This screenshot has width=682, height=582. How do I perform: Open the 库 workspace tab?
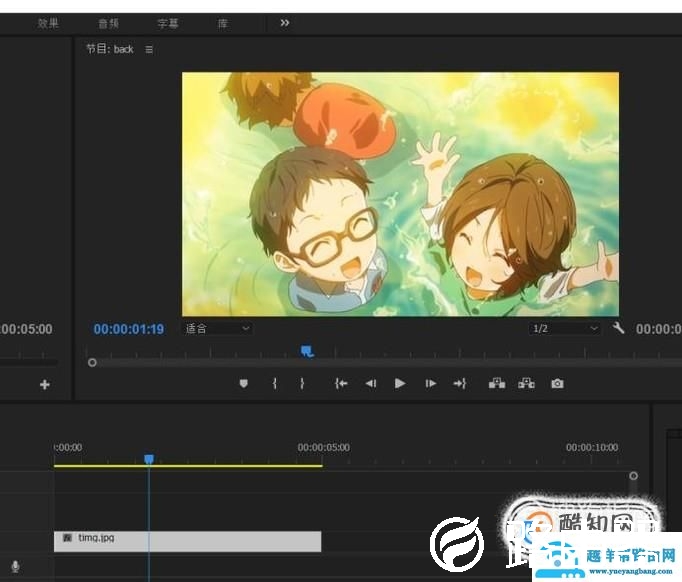click(222, 23)
